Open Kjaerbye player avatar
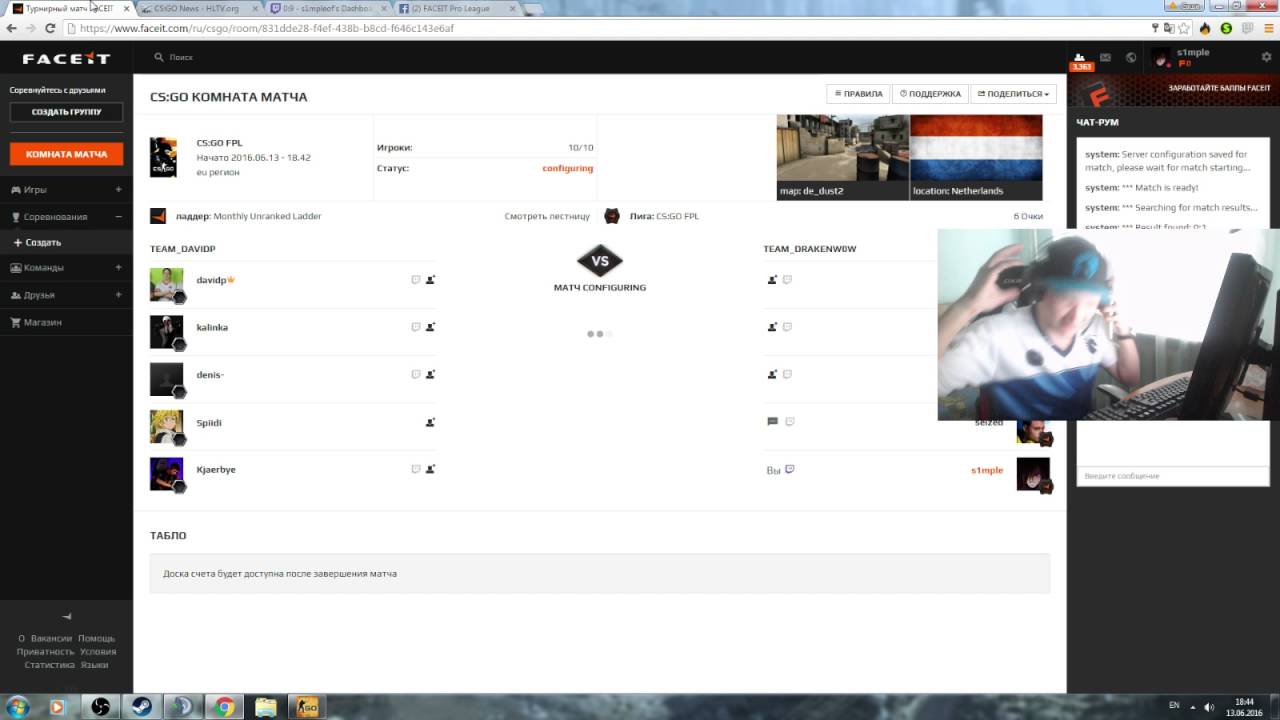Image resolution: width=1280 pixels, height=720 pixels. pyautogui.click(x=167, y=474)
